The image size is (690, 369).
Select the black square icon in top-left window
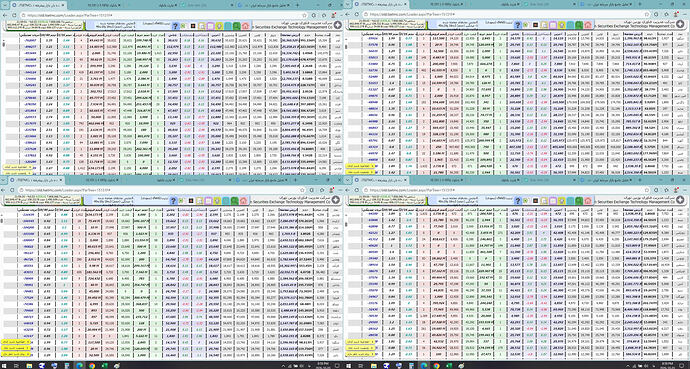click(193, 26)
